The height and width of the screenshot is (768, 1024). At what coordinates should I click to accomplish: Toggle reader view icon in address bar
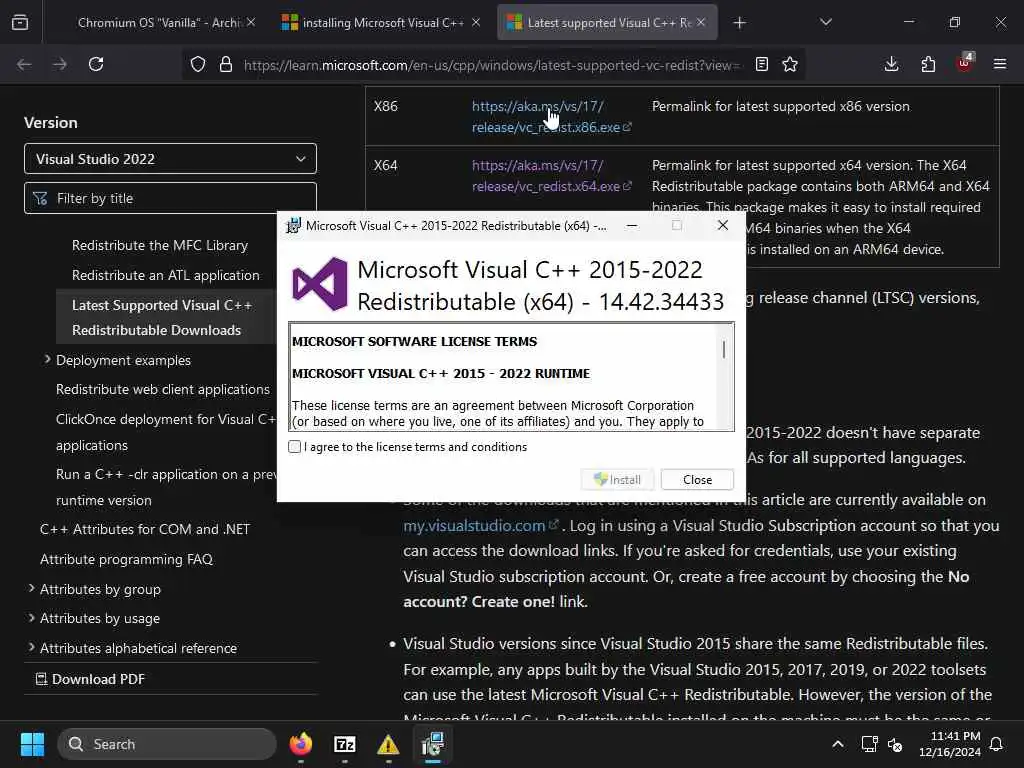coord(761,64)
